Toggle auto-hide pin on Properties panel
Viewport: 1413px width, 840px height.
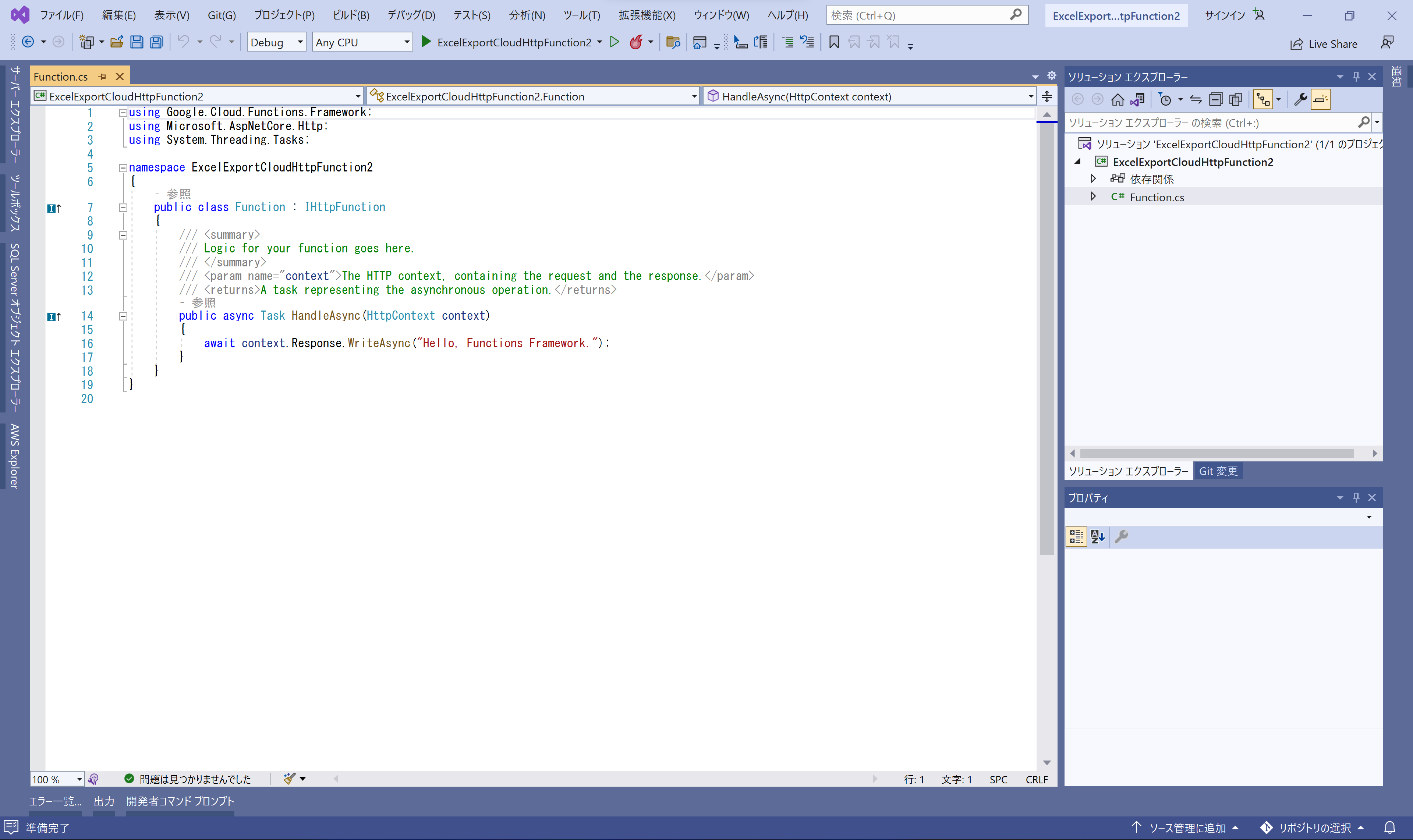[1356, 497]
